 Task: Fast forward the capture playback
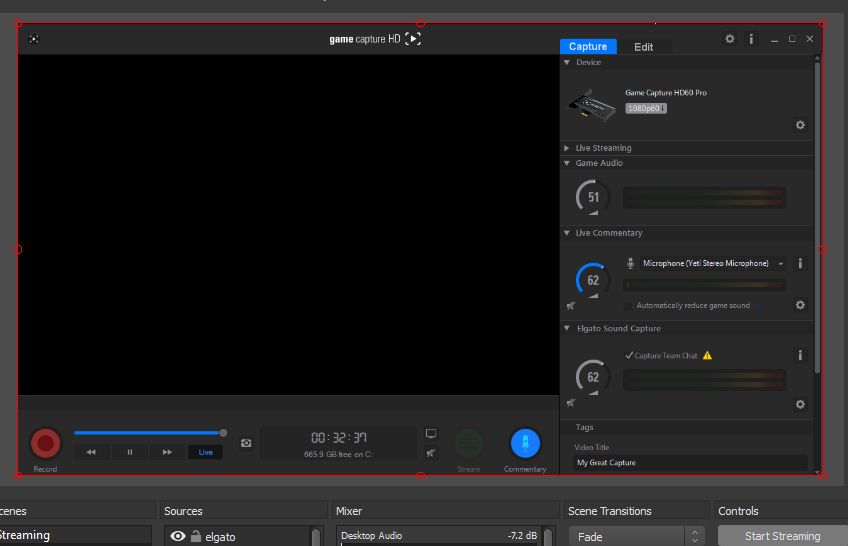tap(167, 452)
